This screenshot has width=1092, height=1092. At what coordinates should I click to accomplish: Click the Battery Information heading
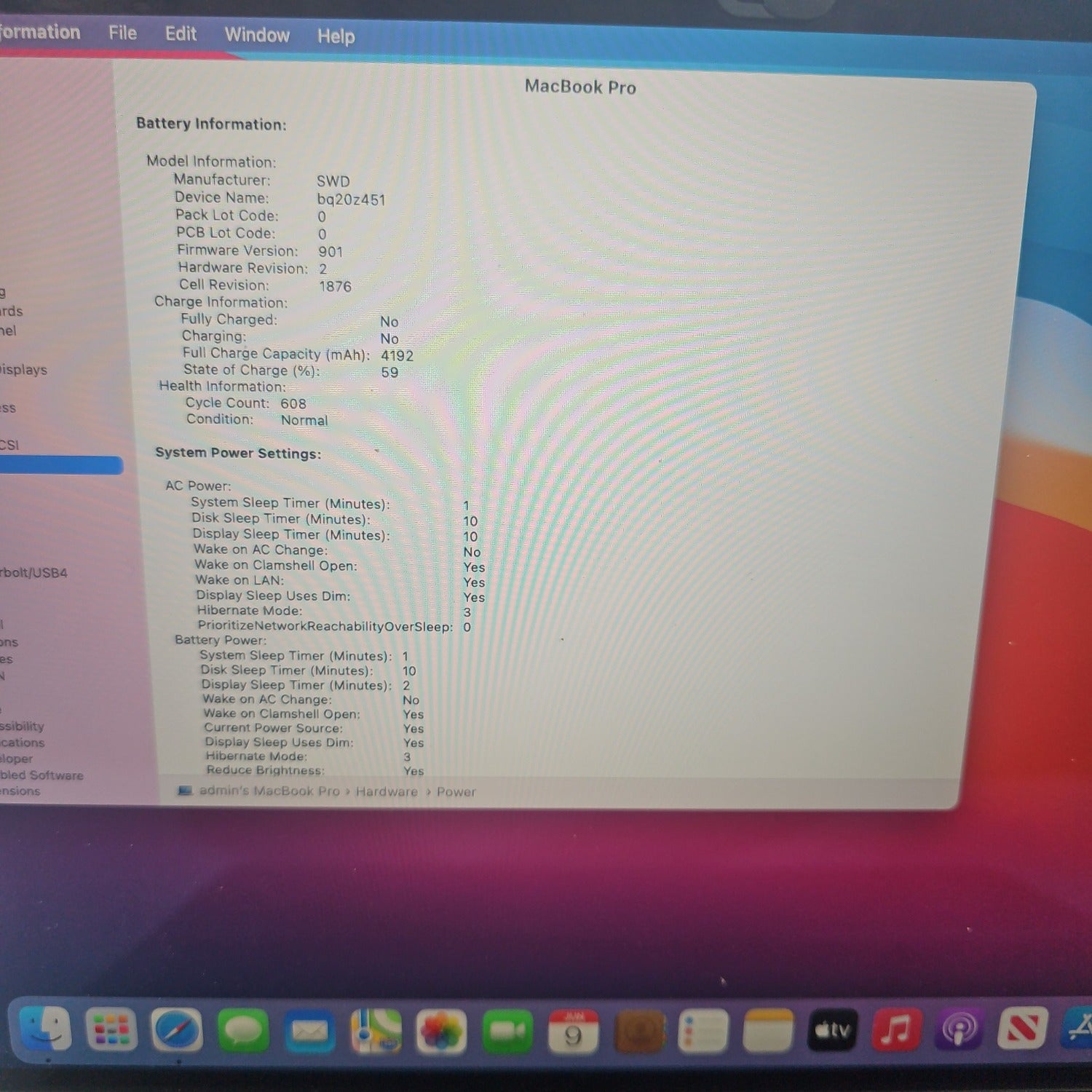[x=211, y=124]
